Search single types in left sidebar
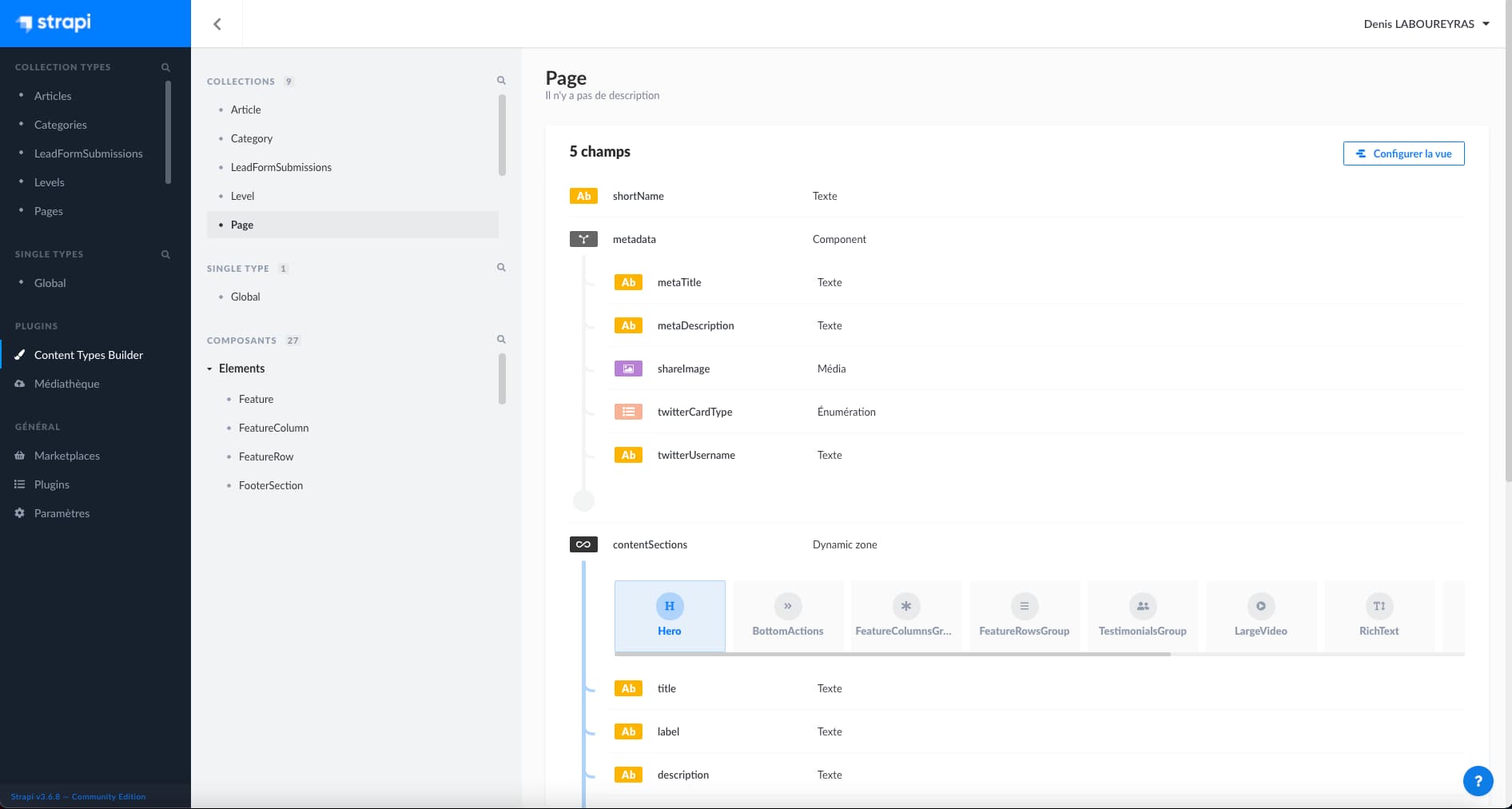The width and height of the screenshot is (1512, 809). point(165,254)
